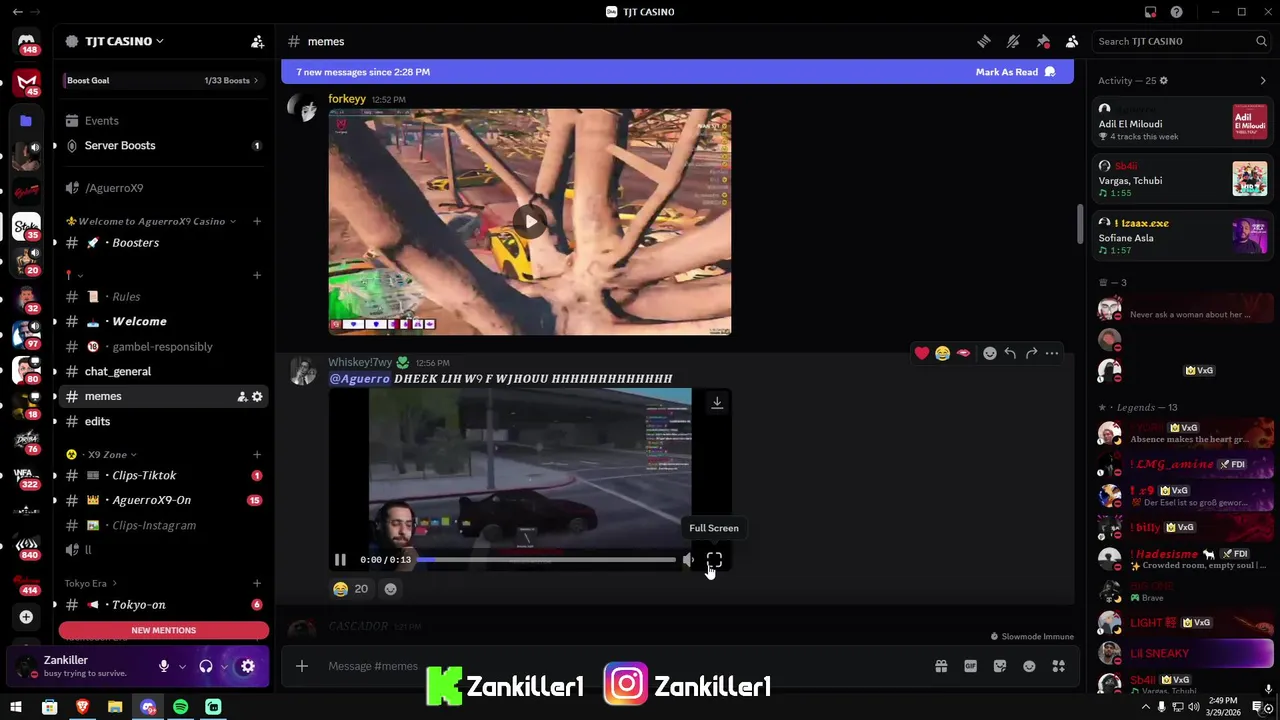Open the gambel-responsibly channel

click(x=162, y=346)
